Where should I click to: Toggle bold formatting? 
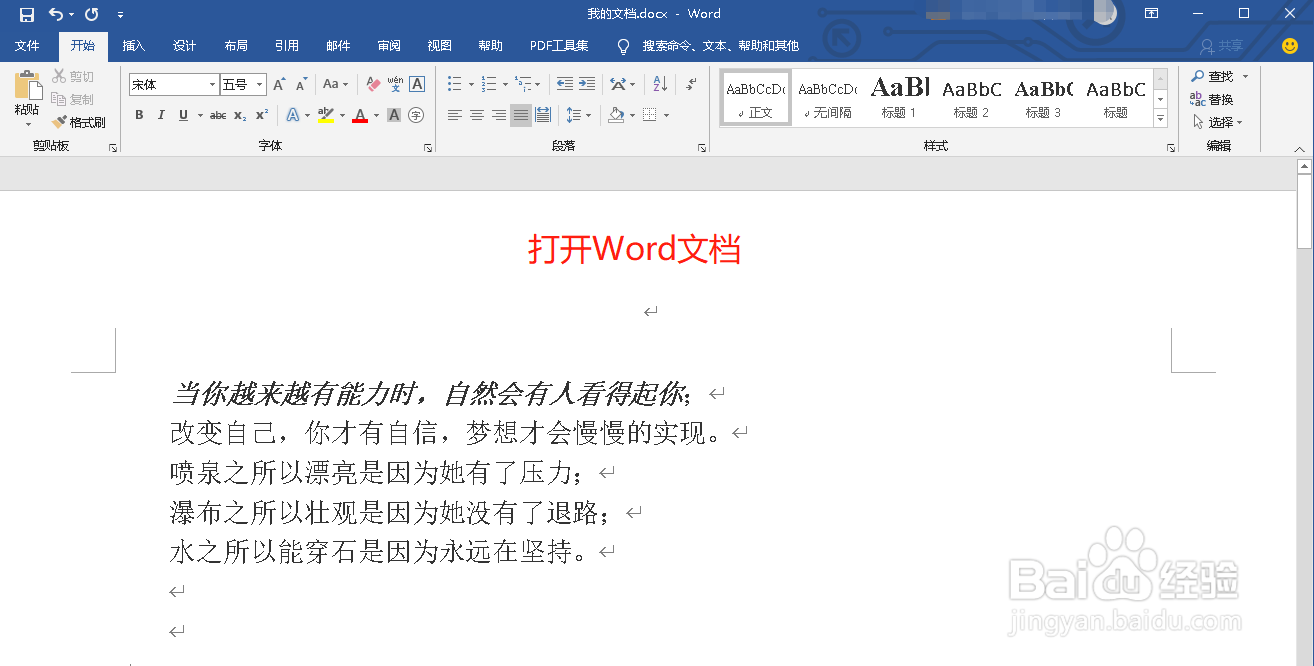tap(139, 115)
